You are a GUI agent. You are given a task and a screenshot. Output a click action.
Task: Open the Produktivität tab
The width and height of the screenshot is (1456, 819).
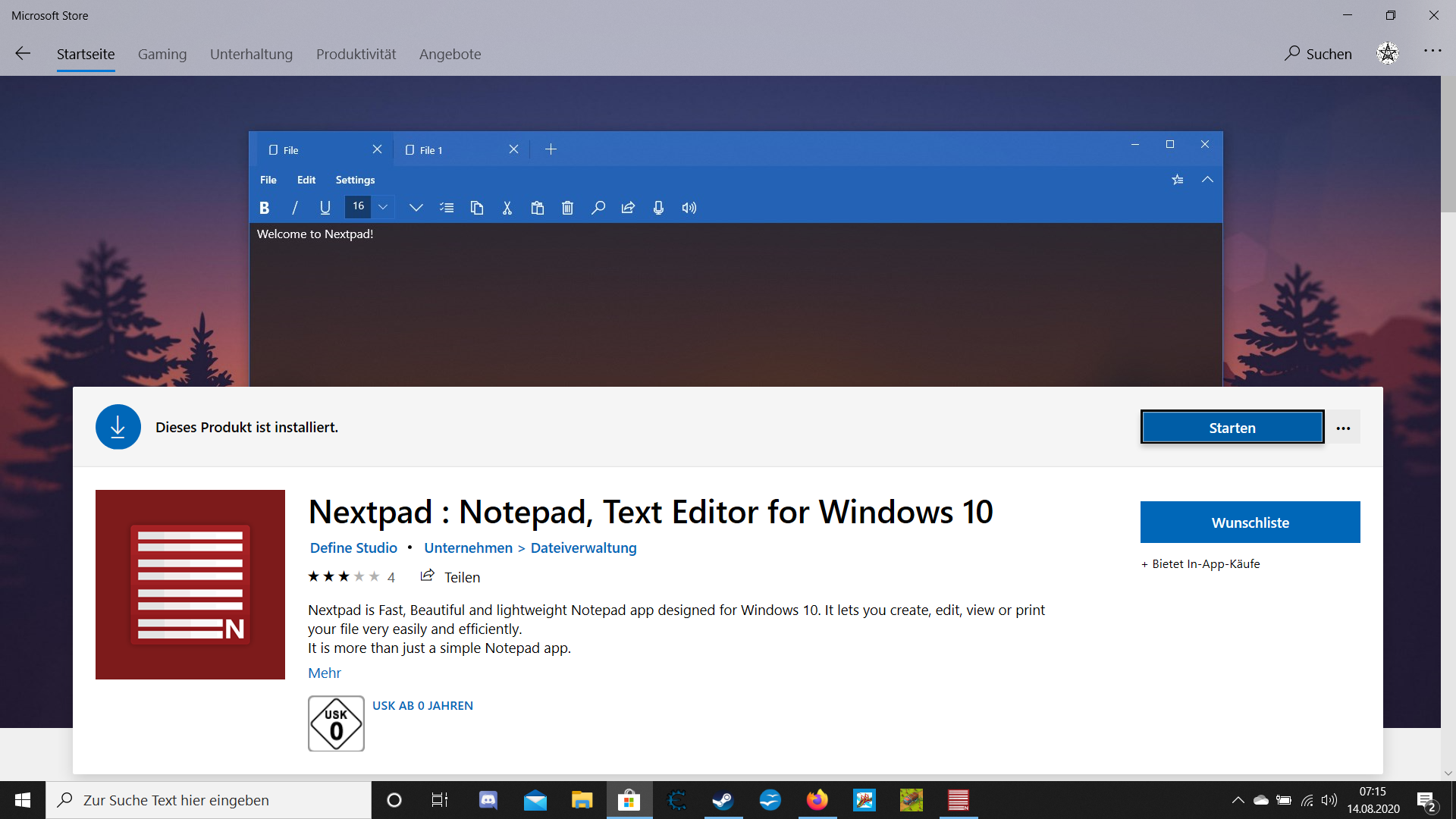(x=356, y=54)
